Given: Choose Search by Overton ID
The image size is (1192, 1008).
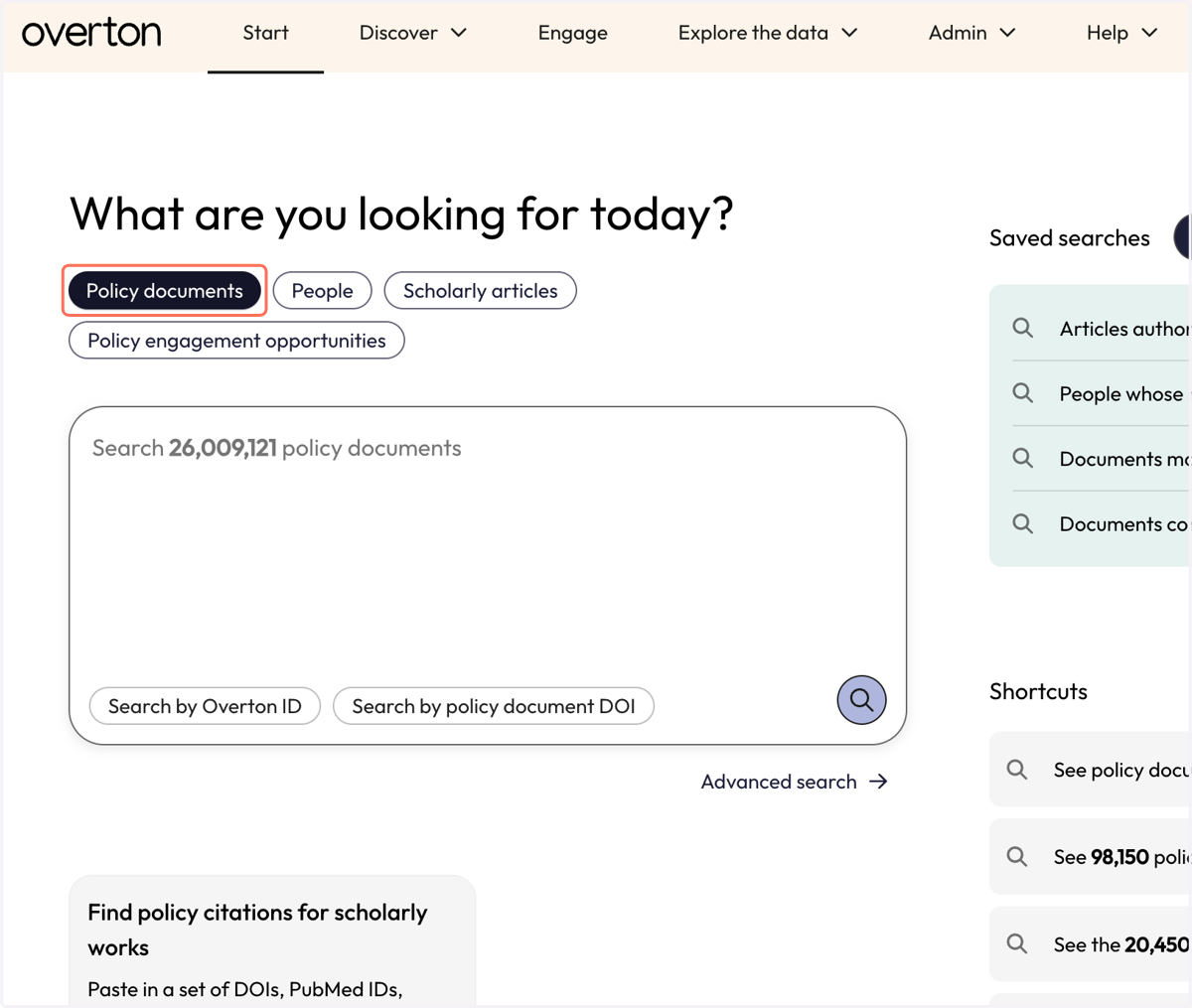Looking at the screenshot, I should click(x=205, y=706).
